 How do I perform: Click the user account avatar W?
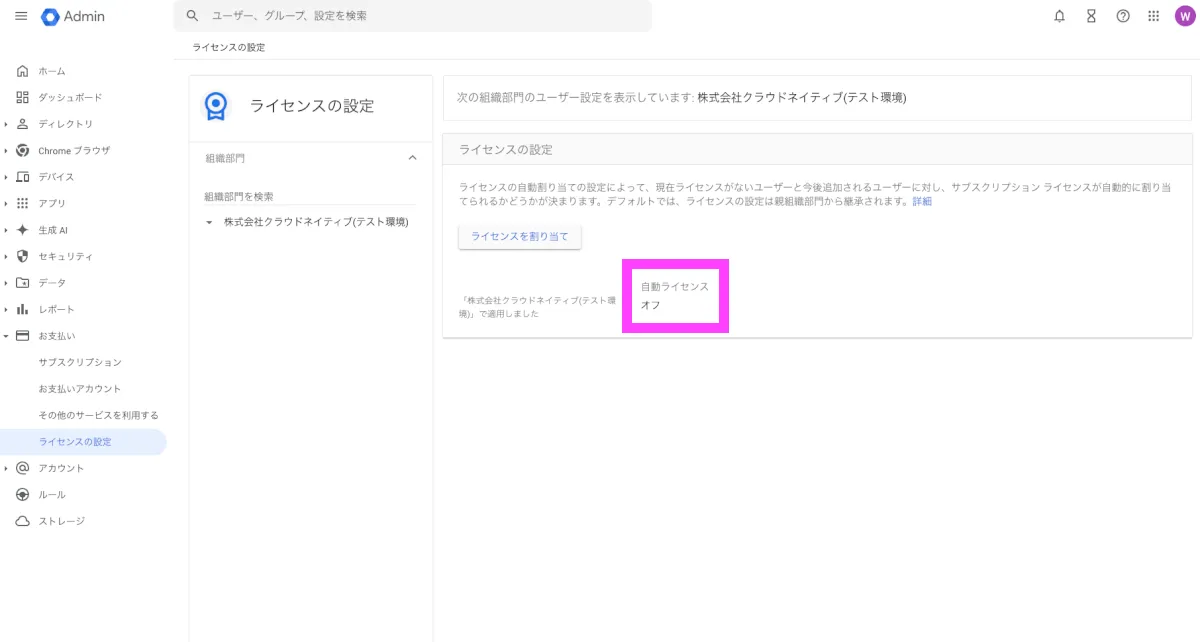pos(1184,16)
